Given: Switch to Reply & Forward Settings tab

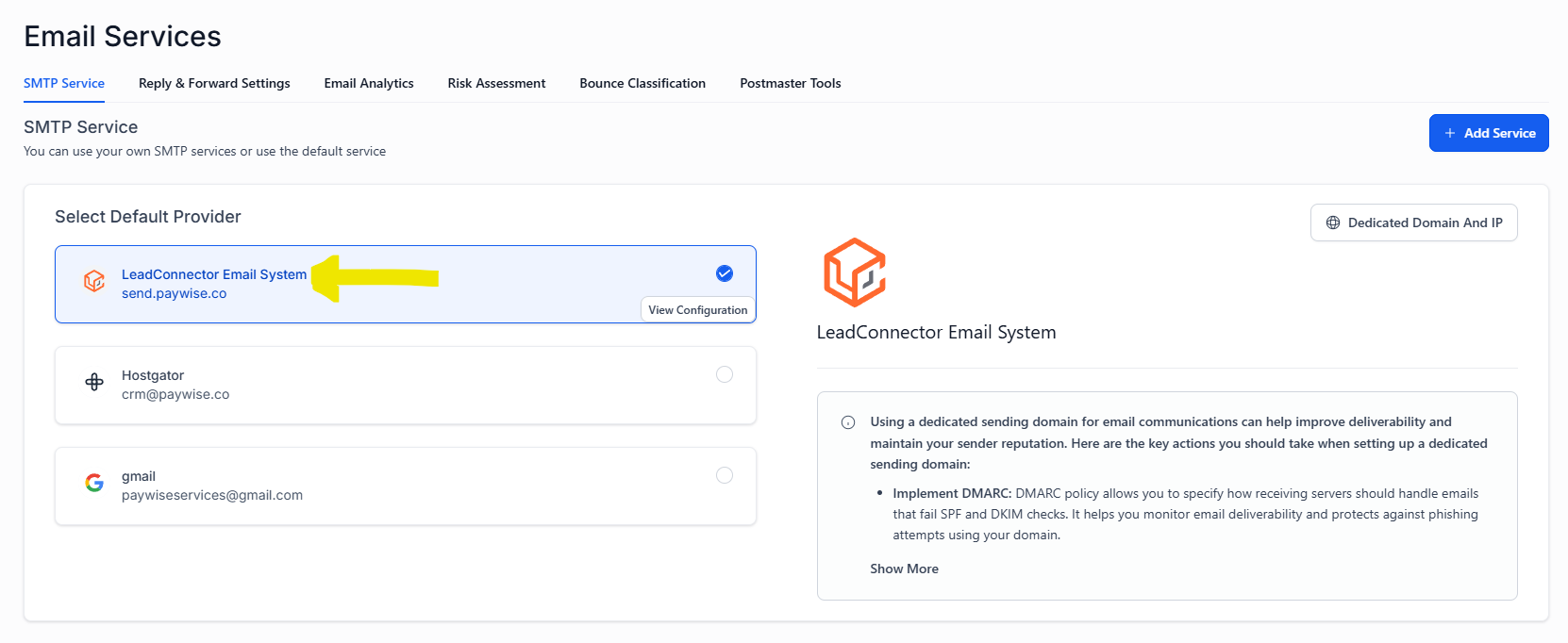Looking at the screenshot, I should [x=214, y=83].
